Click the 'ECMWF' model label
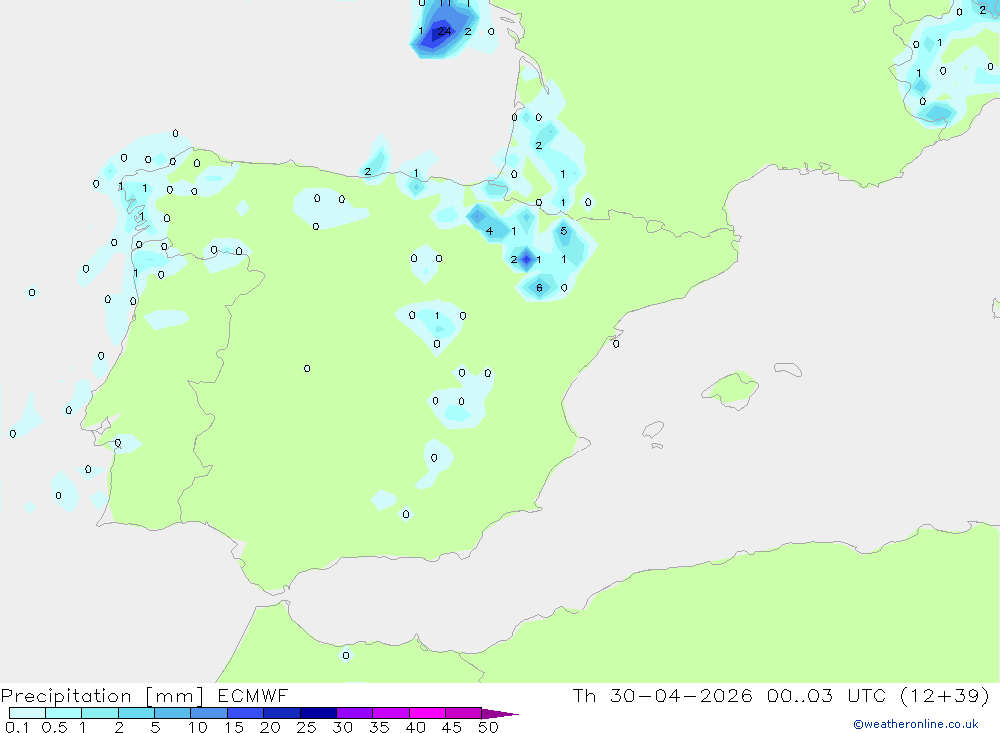 click(x=253, y=695)
